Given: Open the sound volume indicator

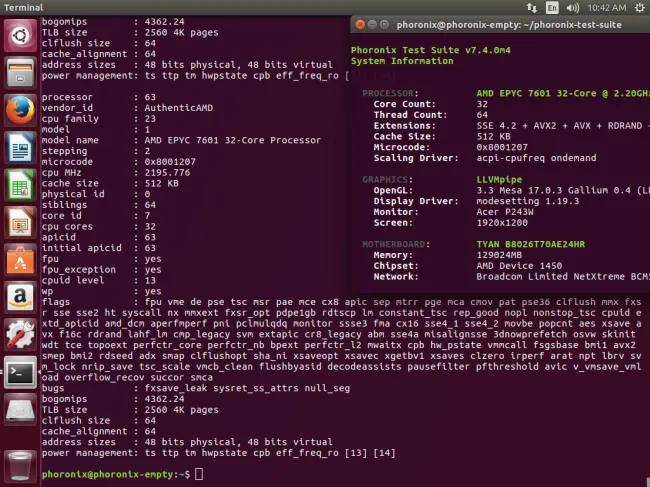Looking at the screenshot, I should (x=572, y=7).
